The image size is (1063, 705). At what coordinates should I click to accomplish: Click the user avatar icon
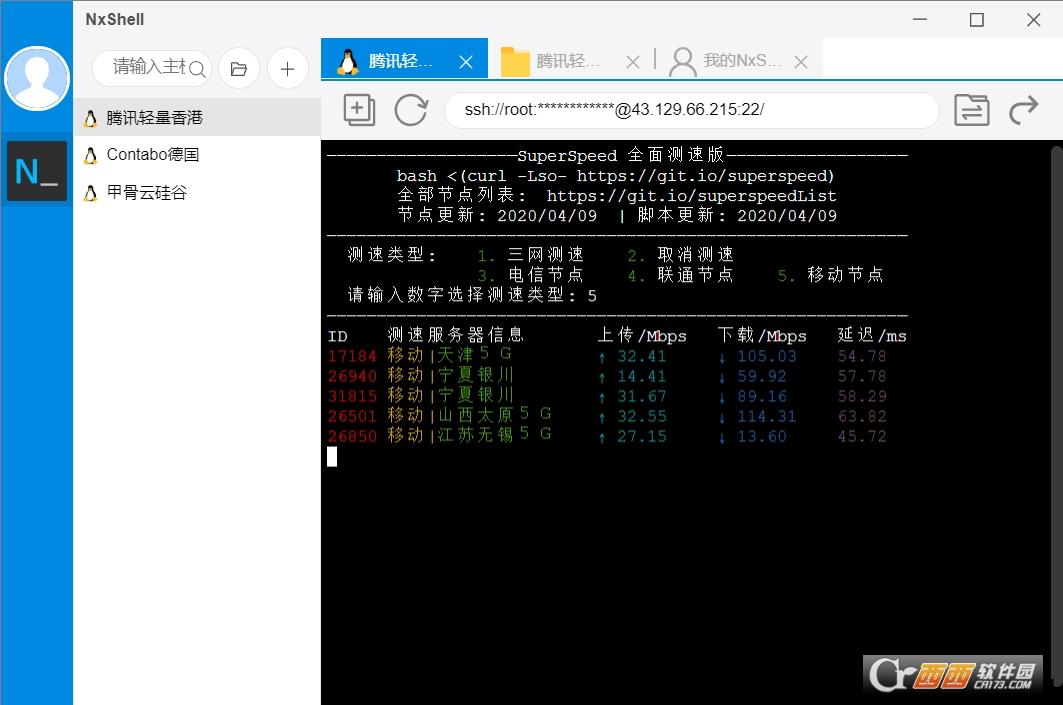point(37,78)
